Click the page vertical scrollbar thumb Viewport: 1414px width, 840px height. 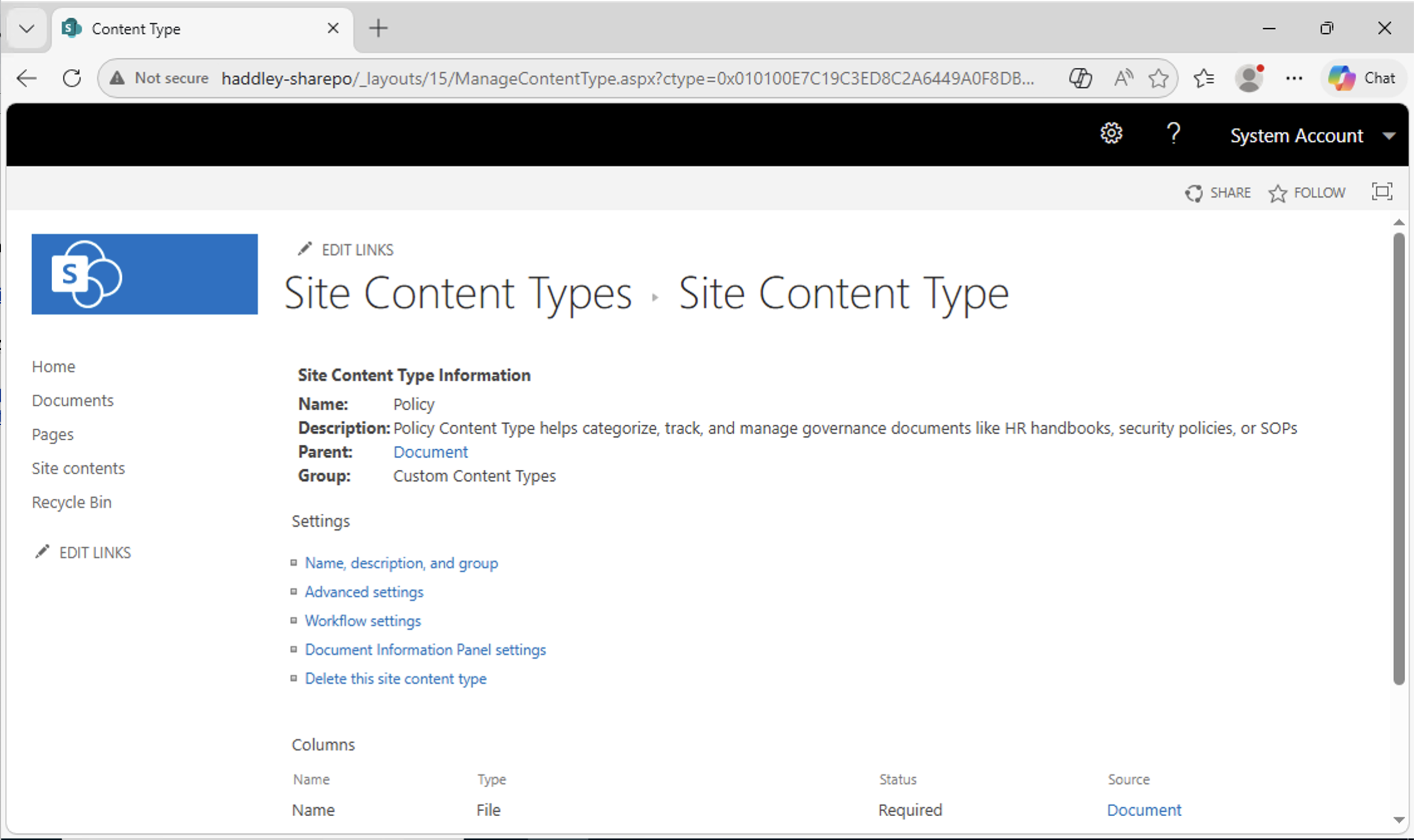click(1398, 458)
